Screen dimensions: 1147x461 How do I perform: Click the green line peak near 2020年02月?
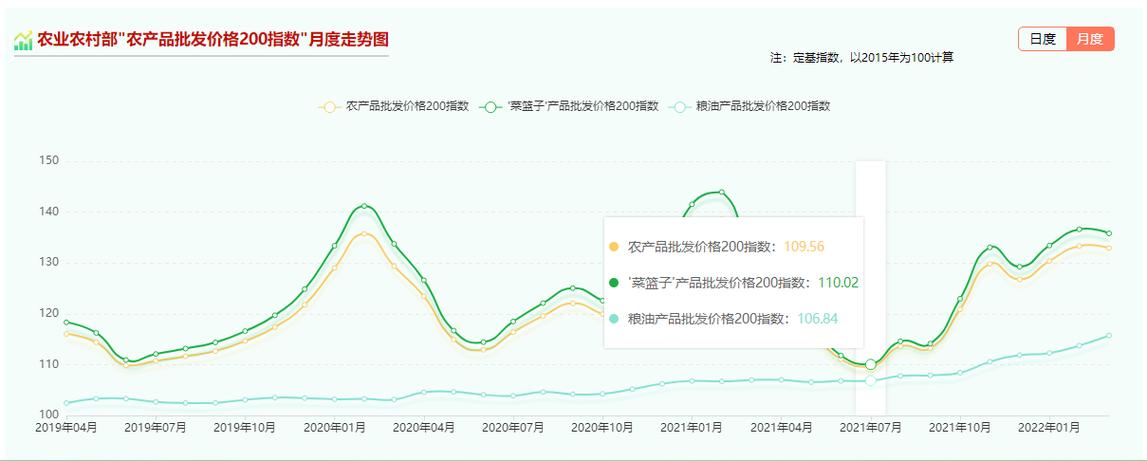click(x=364, y=206)
